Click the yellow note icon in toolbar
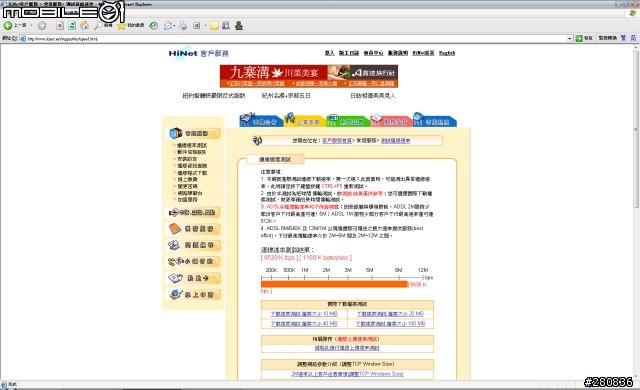Image resolution: width=640 pixels, height=390 pixels. 214,26
